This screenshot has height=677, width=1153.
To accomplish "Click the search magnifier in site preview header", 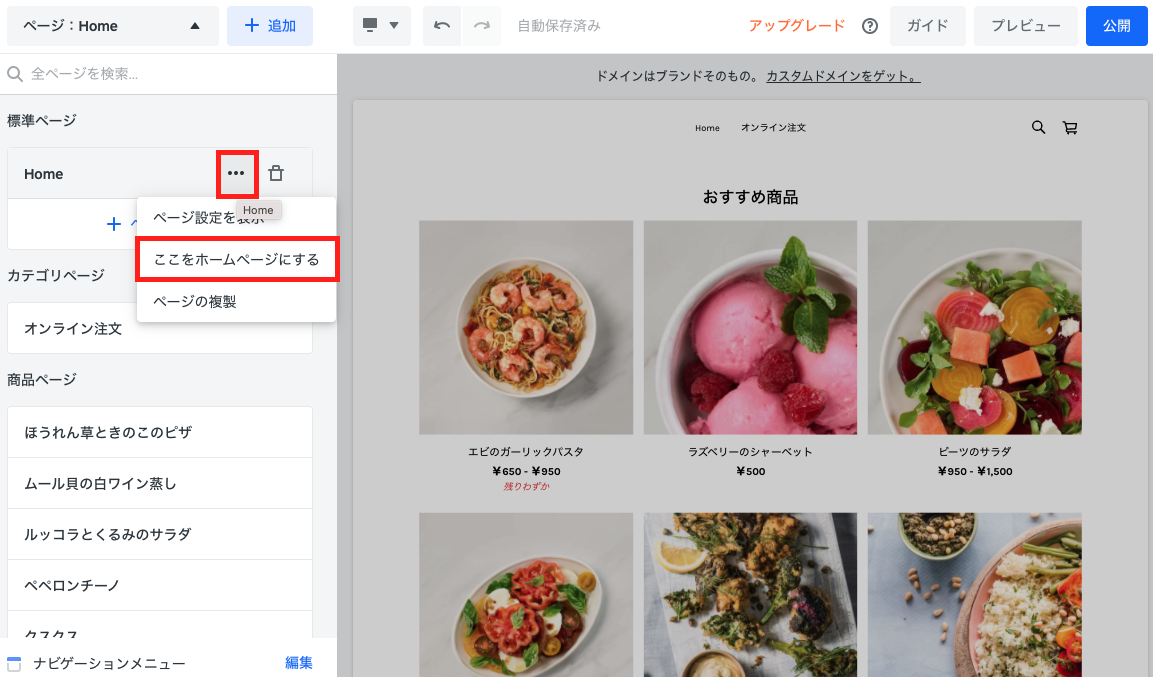I will pos(1038,127).
